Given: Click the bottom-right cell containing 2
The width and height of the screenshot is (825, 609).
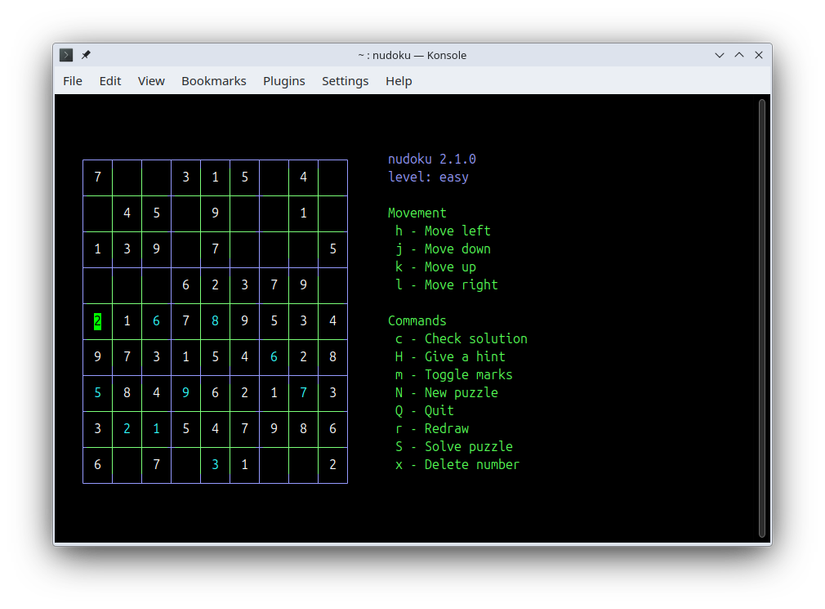Looking at the screenshot, I should click(332, 464).
